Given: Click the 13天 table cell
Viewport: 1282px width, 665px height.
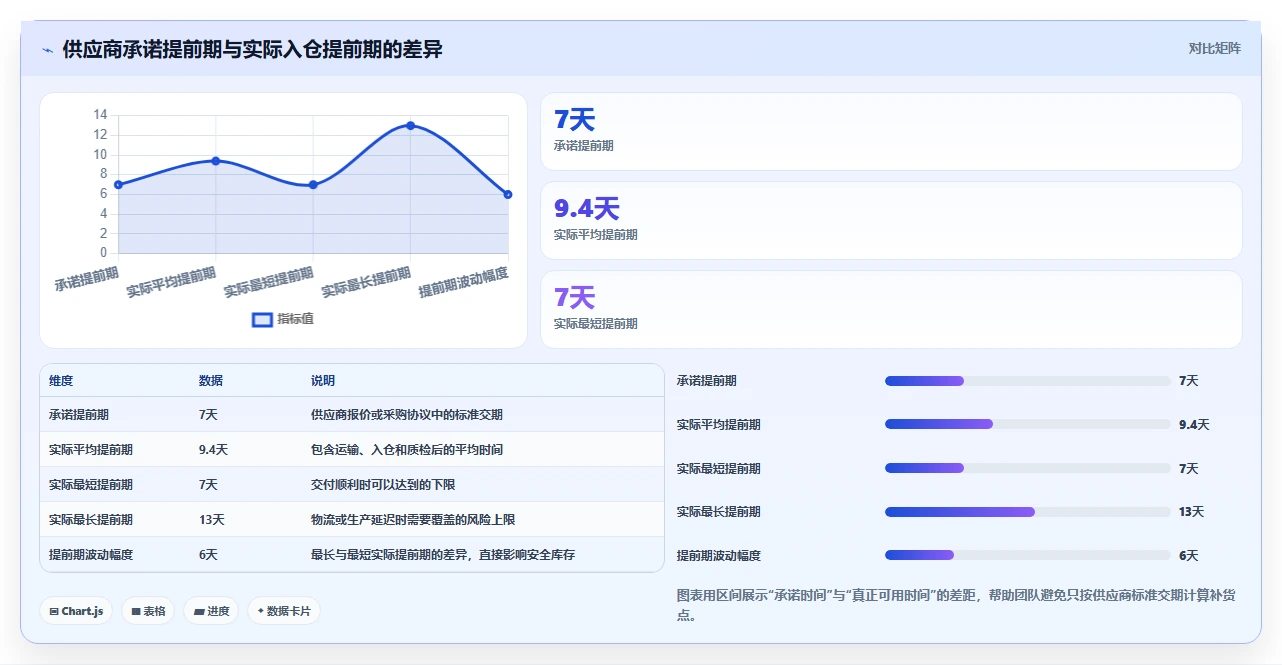Looking at the screenshot, I should click(x=212, y=520).
